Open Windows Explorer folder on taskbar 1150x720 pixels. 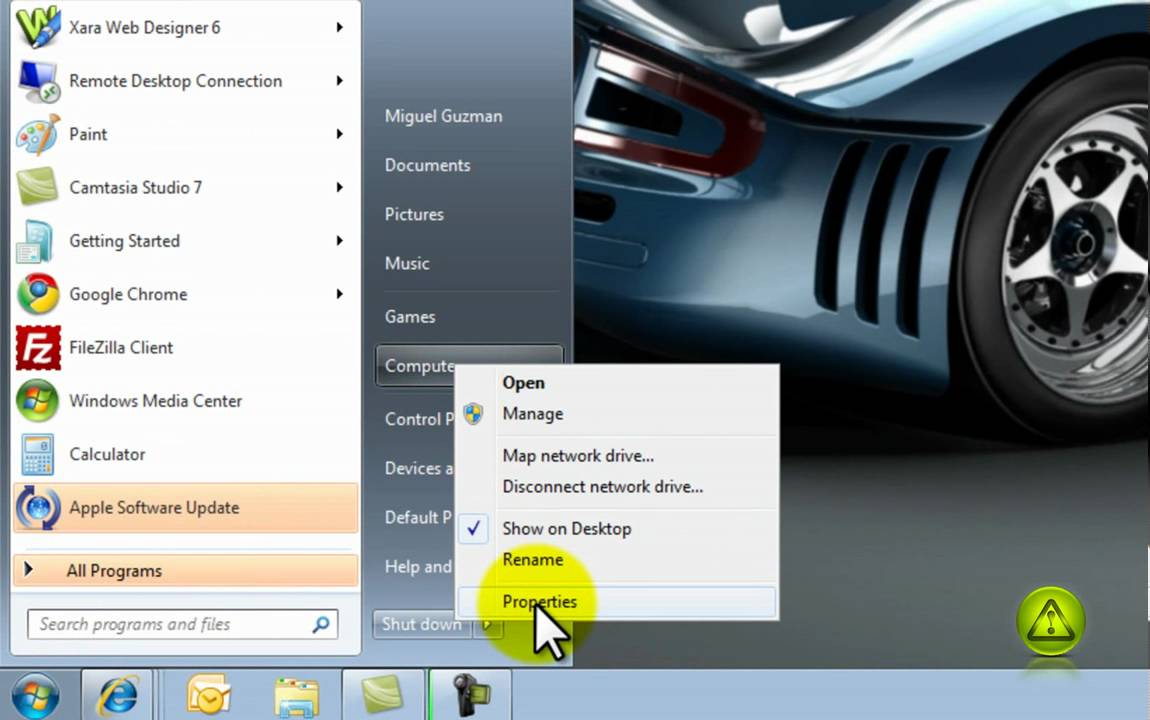pos(296,697)
